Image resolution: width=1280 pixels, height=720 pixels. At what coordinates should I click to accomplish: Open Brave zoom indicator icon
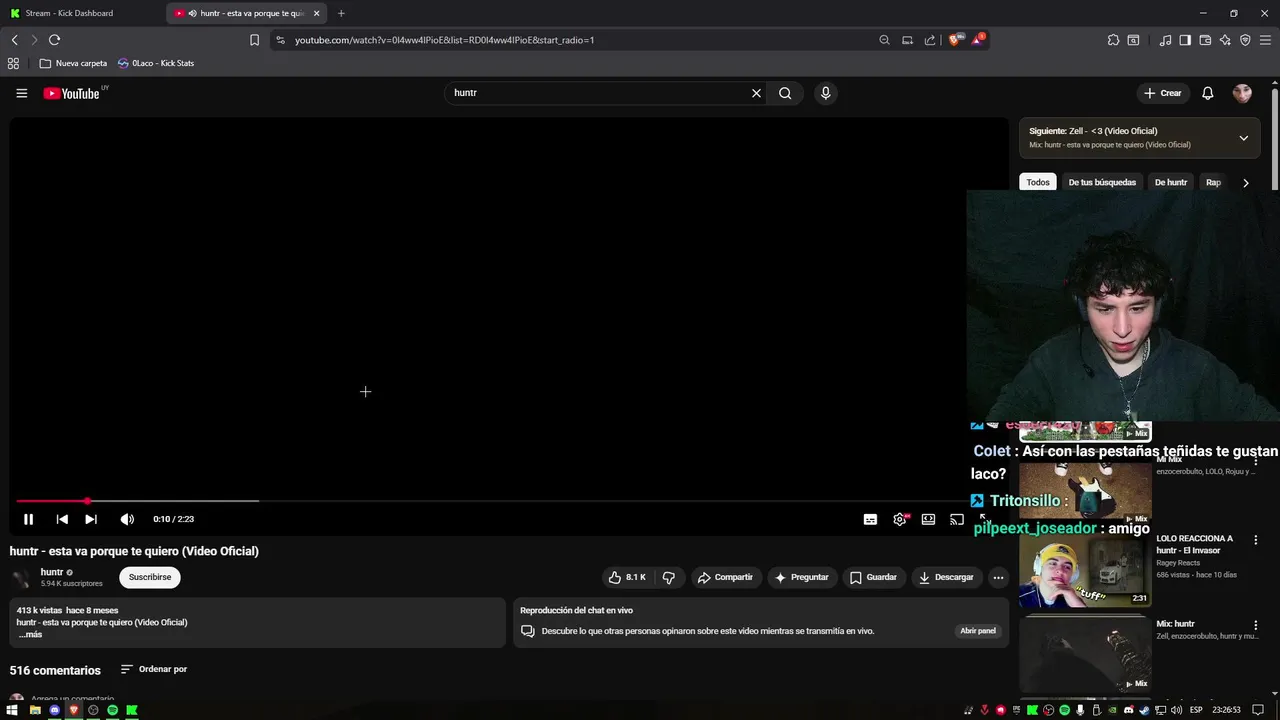point(884,40)
